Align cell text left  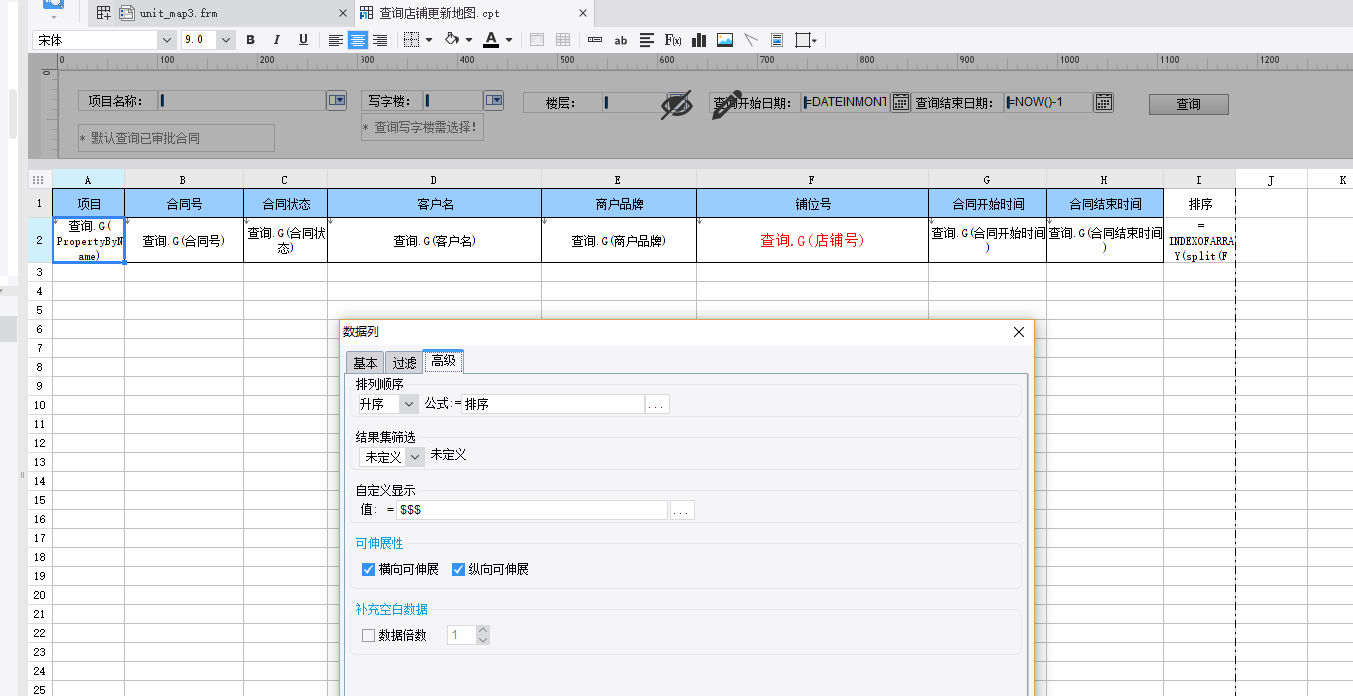point(336,40)
